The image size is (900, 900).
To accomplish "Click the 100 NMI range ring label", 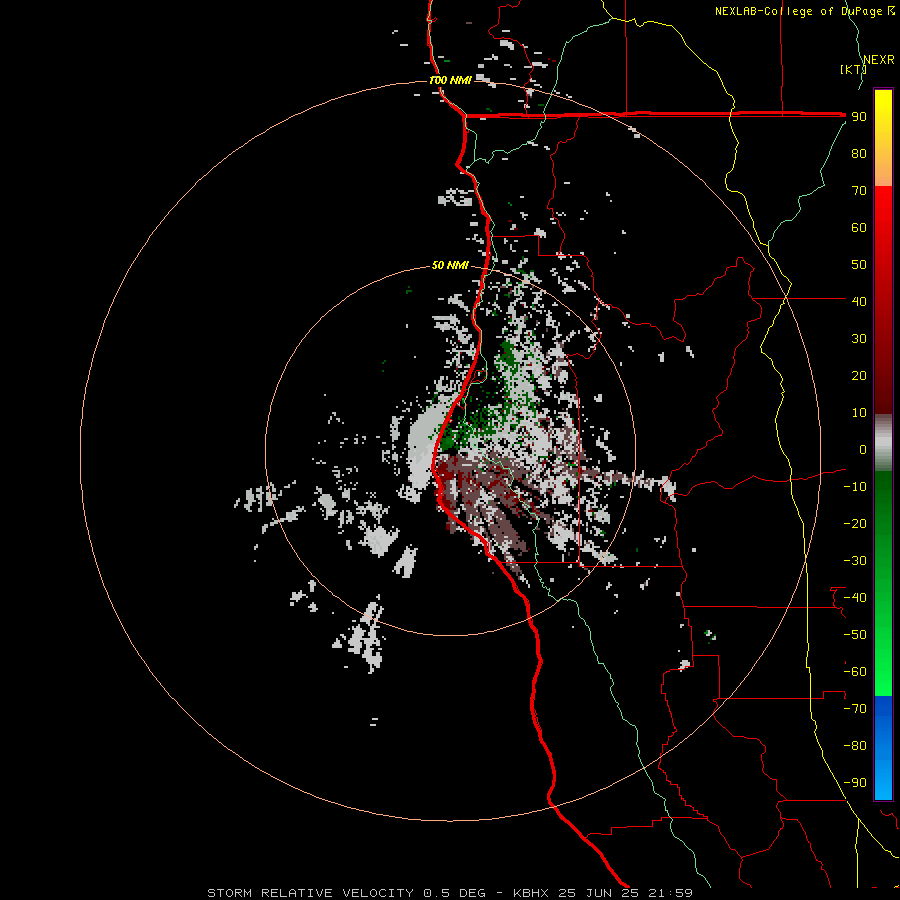I will click(451, 80).
